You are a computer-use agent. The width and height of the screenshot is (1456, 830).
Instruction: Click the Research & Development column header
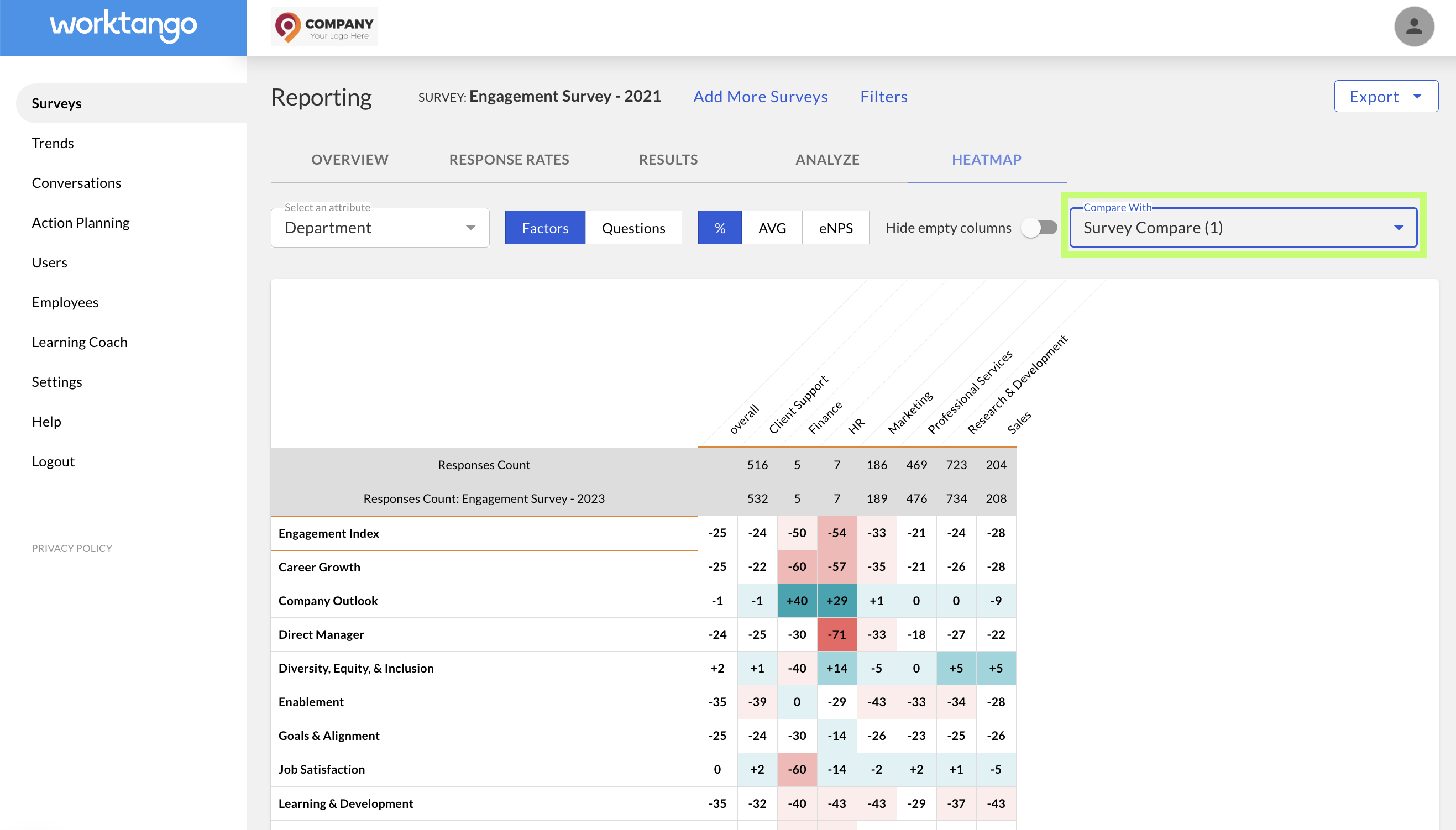point(1017,385)
